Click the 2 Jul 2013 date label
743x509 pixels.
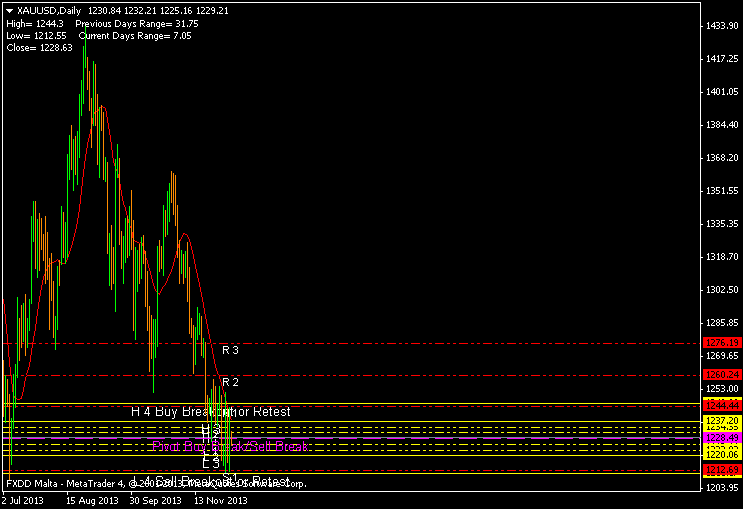pyautogui.click(x=24, y=499)
